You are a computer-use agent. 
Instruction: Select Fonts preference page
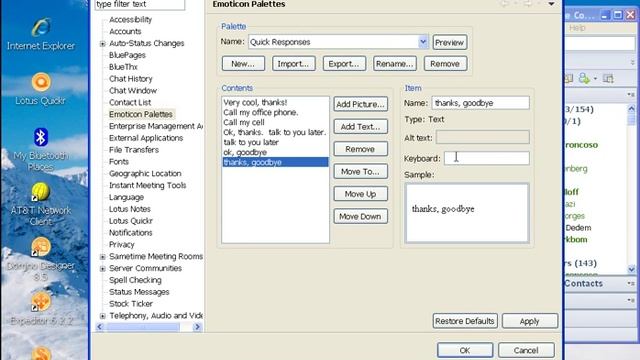click(x=119, y=162)
